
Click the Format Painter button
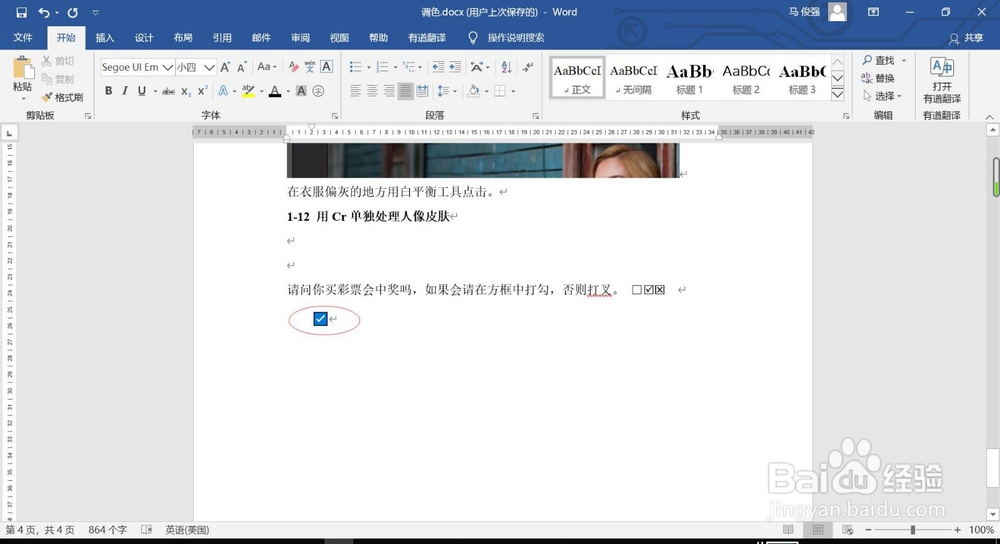click(62, 97)
